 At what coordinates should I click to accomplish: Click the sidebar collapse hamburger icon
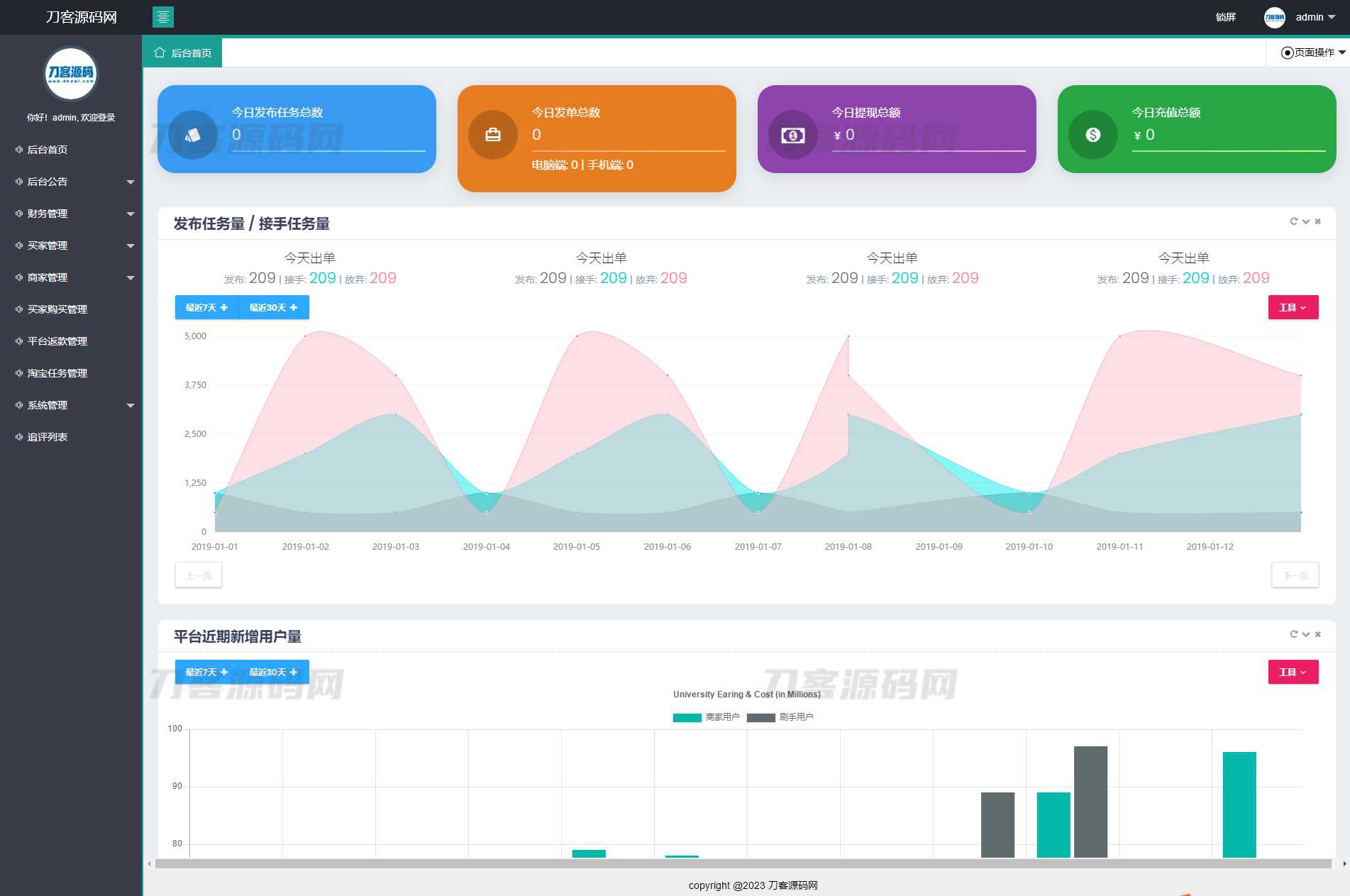[x=162, y=17]
